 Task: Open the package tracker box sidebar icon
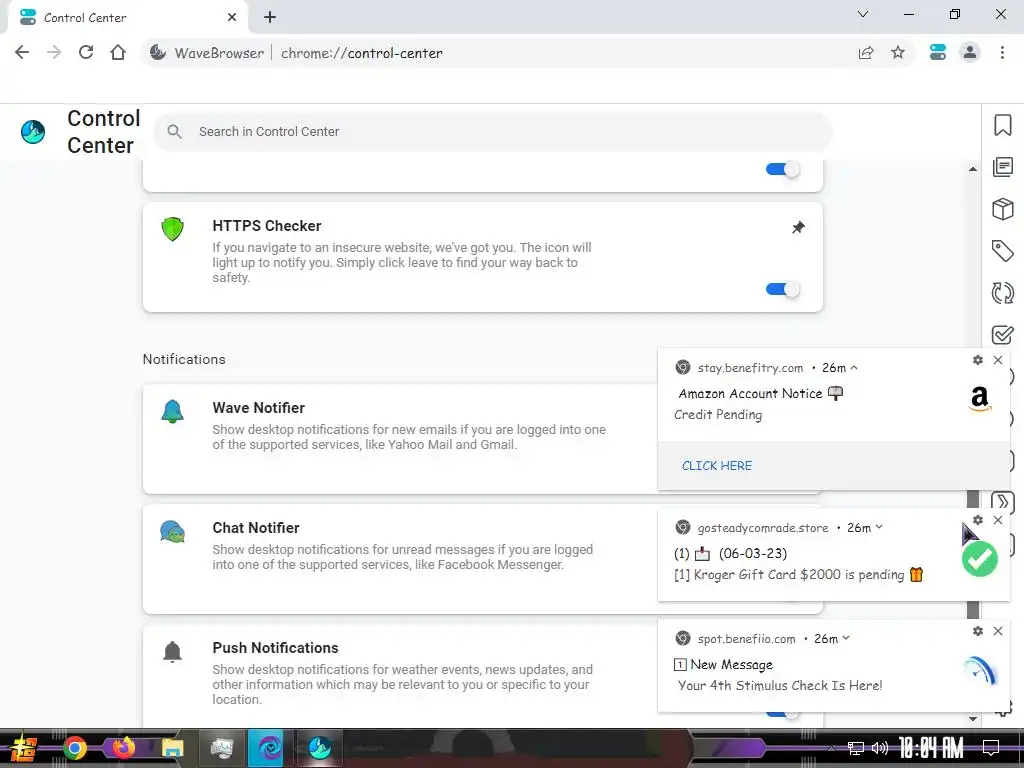coord(1002,209)
